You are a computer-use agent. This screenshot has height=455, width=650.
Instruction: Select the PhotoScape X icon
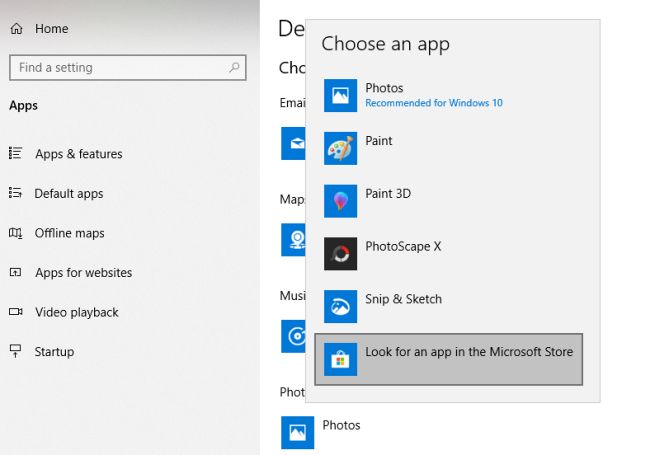[x=340, y=254]
